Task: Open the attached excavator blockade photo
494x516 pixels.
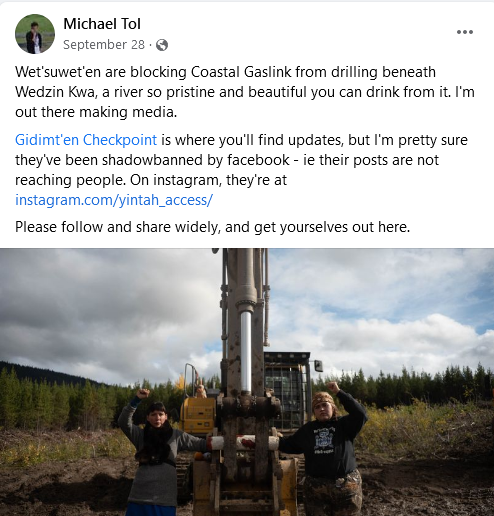Action: point(247,382)
